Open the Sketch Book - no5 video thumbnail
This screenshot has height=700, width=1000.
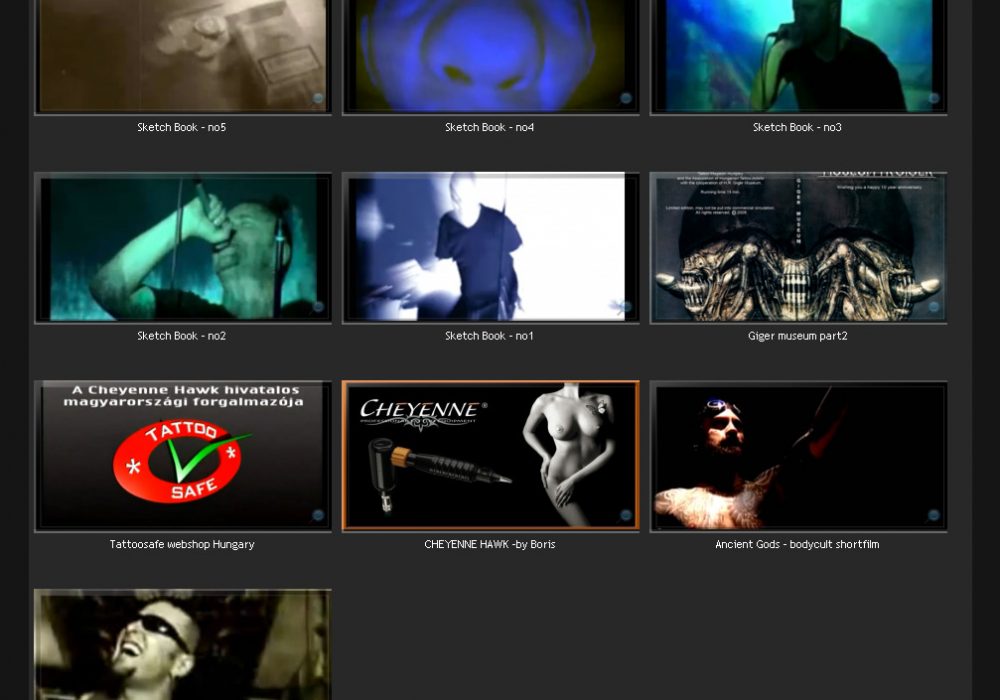[182, 57]
